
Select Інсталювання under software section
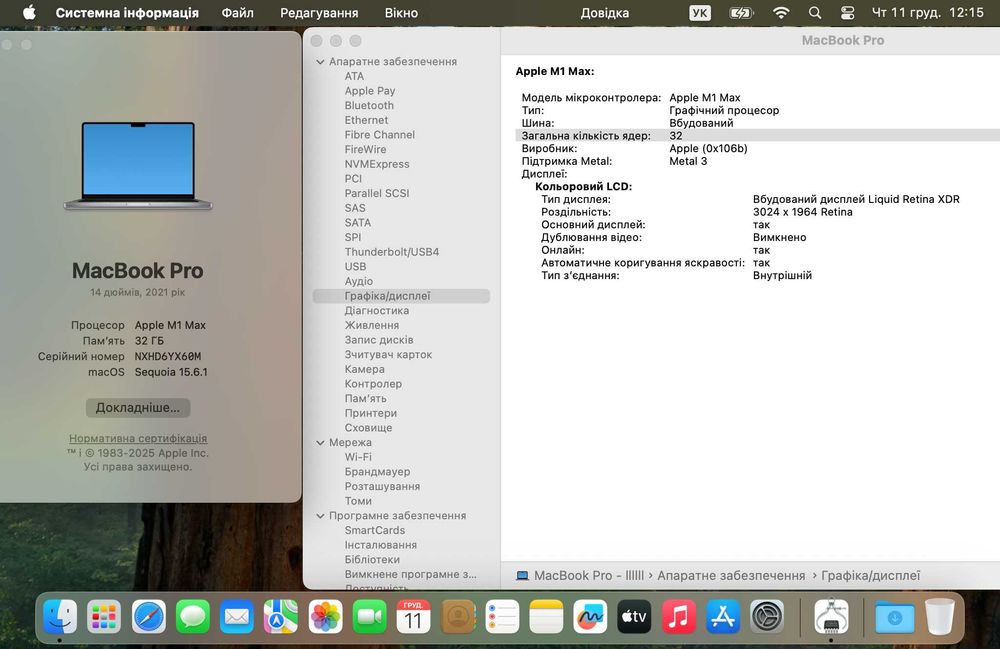coord(381,545)
